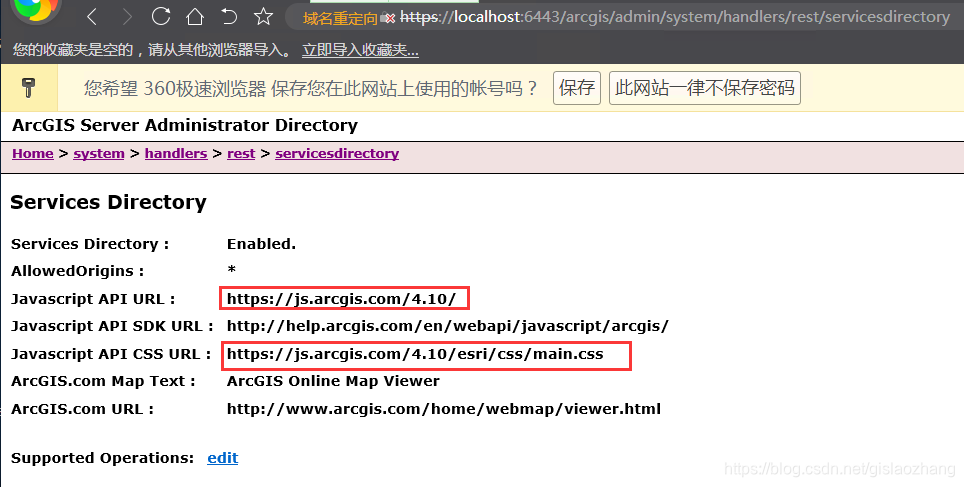Click the Enabled. status text
This screenshot has width=964, height=487.
[x=261, y=244]
